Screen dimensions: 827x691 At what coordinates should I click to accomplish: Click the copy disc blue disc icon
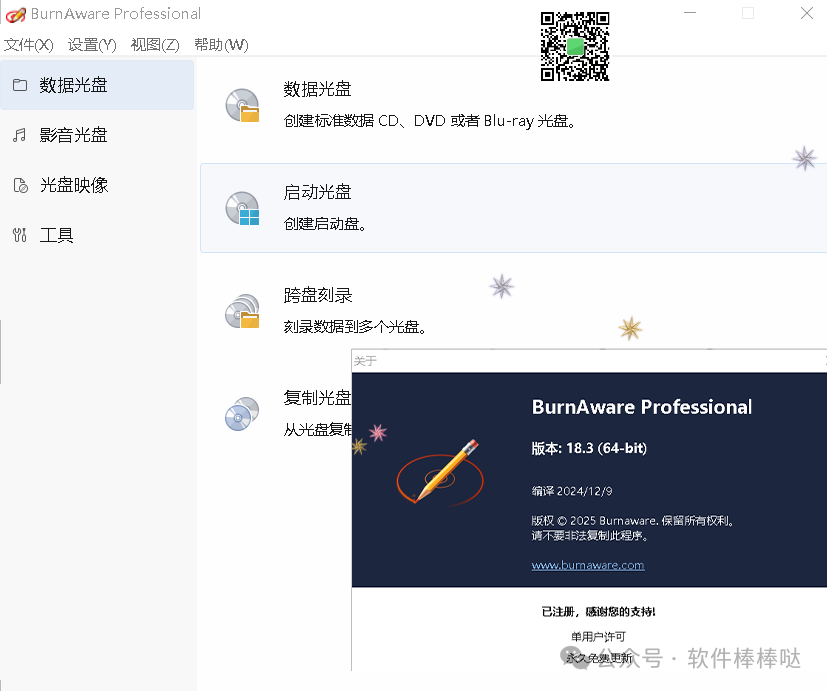242,414
